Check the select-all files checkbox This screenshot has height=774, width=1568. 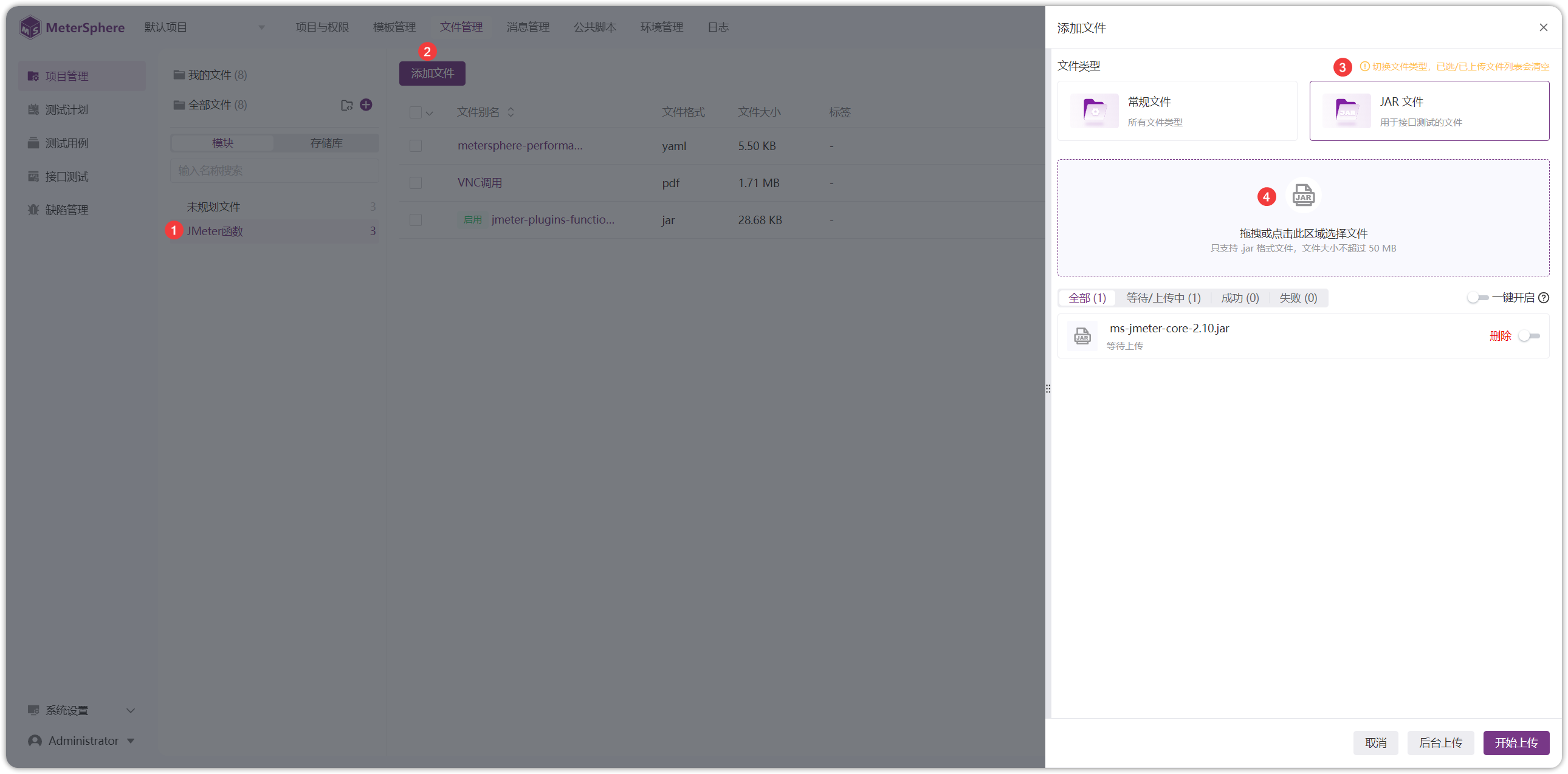pos(416,112)
